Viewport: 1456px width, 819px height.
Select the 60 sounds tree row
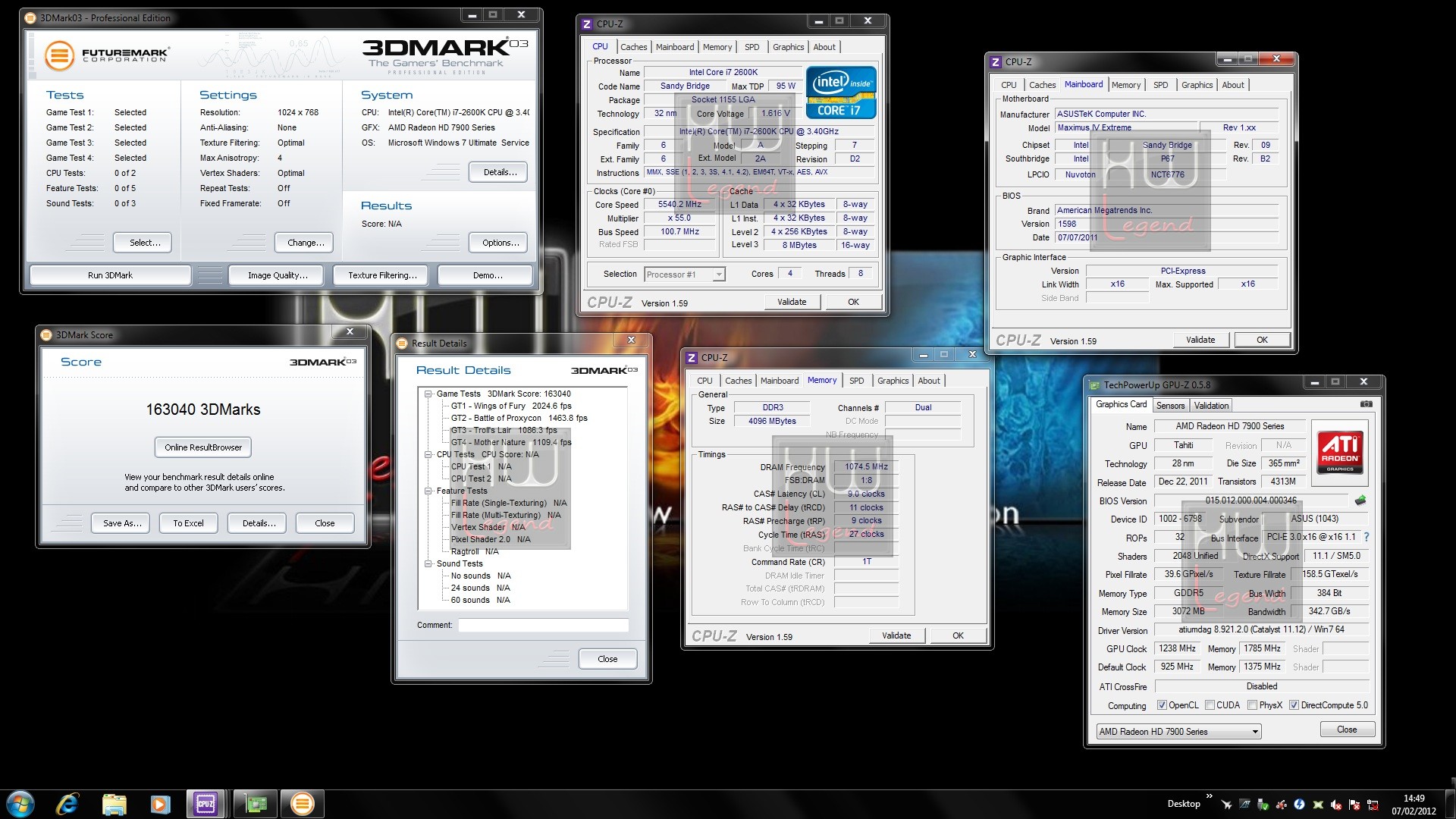click(x=481, y=601)
